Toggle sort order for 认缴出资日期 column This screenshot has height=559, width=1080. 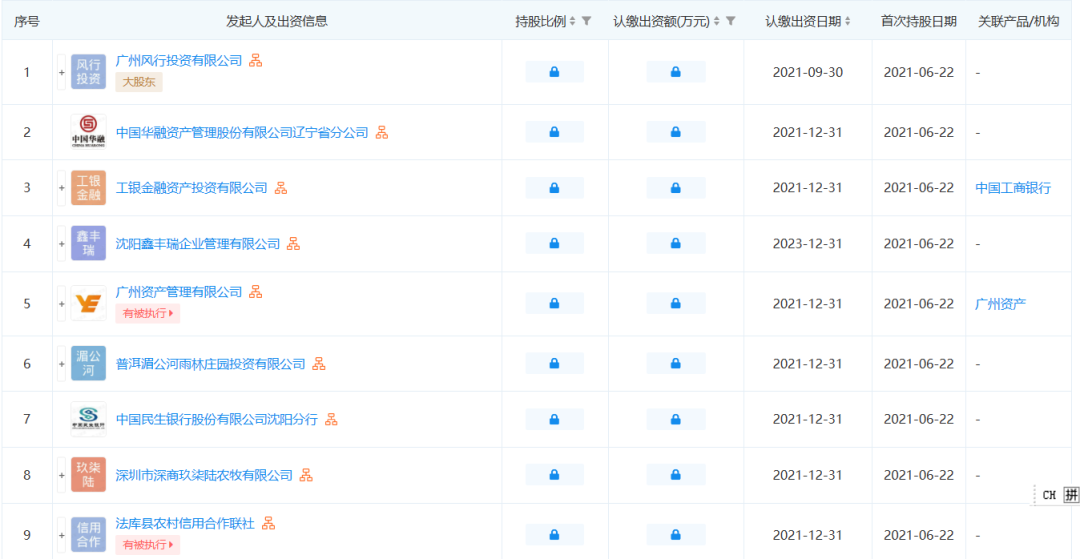pos(848,21)
